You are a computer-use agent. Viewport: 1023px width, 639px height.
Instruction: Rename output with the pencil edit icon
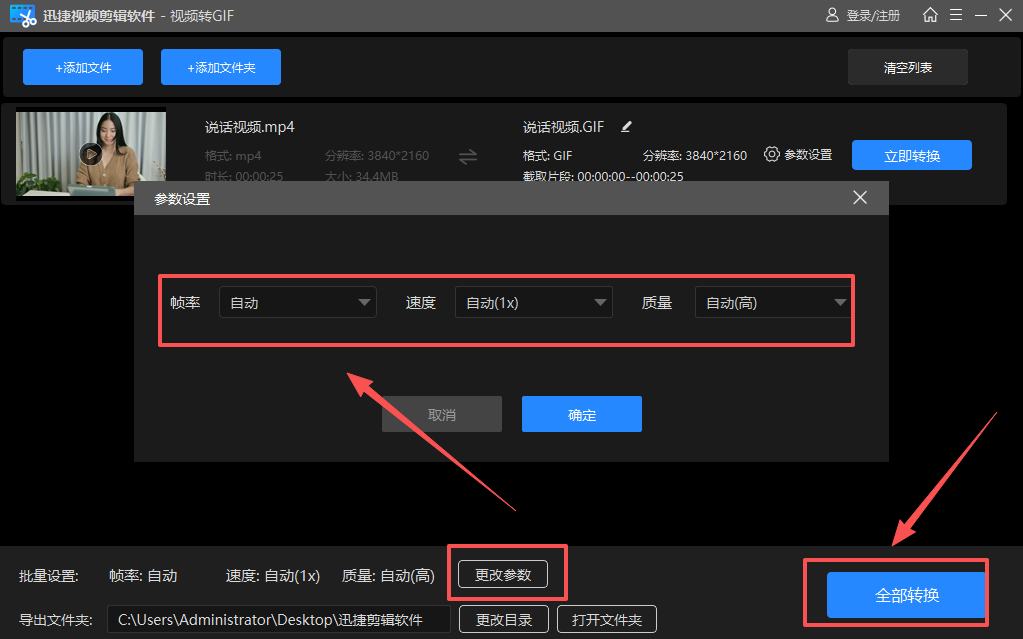[x=626, y=126]
